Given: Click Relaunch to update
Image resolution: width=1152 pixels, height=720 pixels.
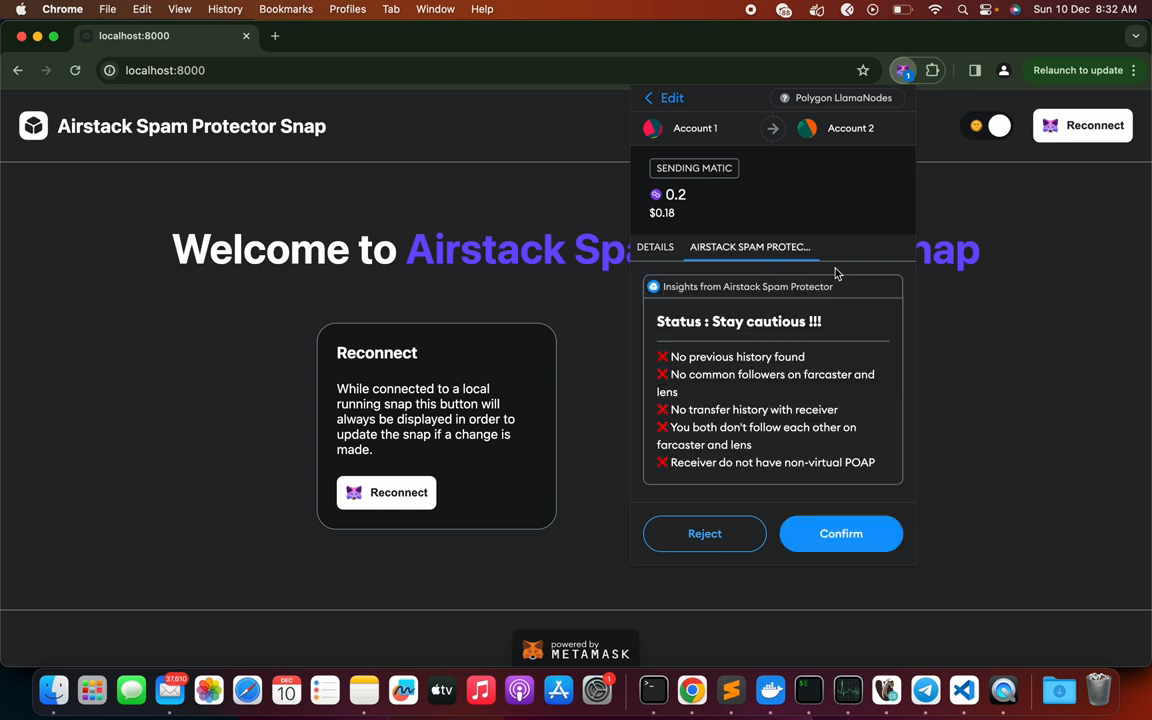Looking at the screenshot, I should click(x=1078, y=71).
